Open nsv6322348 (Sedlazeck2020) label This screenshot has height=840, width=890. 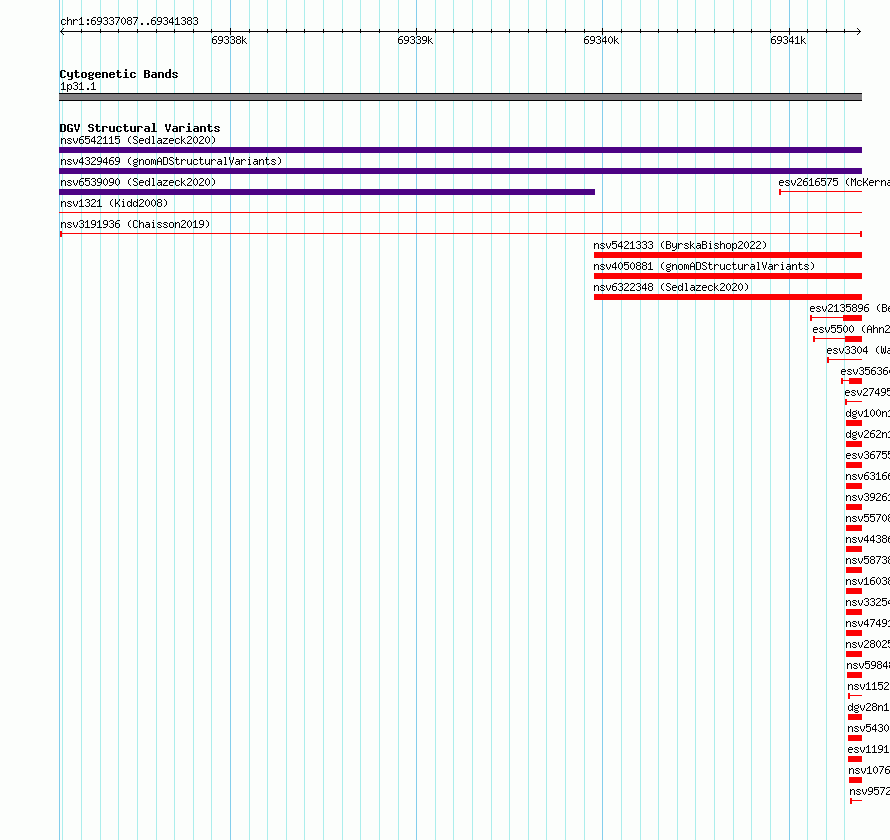(671, 287)
